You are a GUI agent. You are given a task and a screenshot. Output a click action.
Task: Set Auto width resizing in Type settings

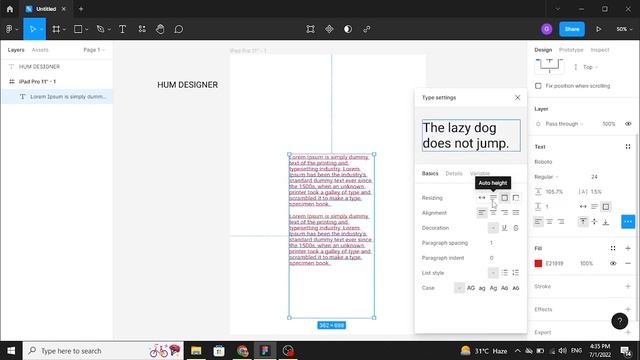[482, 198]
